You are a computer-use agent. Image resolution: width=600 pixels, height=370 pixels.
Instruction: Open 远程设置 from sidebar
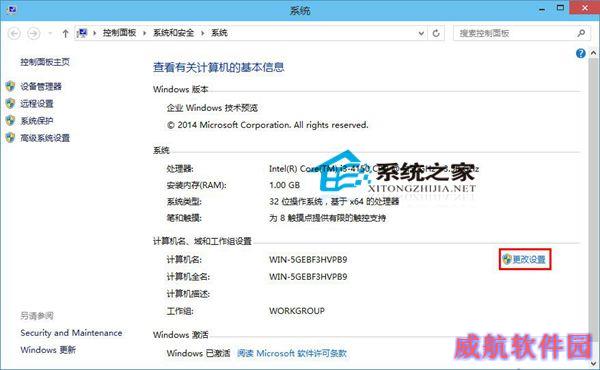(x=37, y=104)
